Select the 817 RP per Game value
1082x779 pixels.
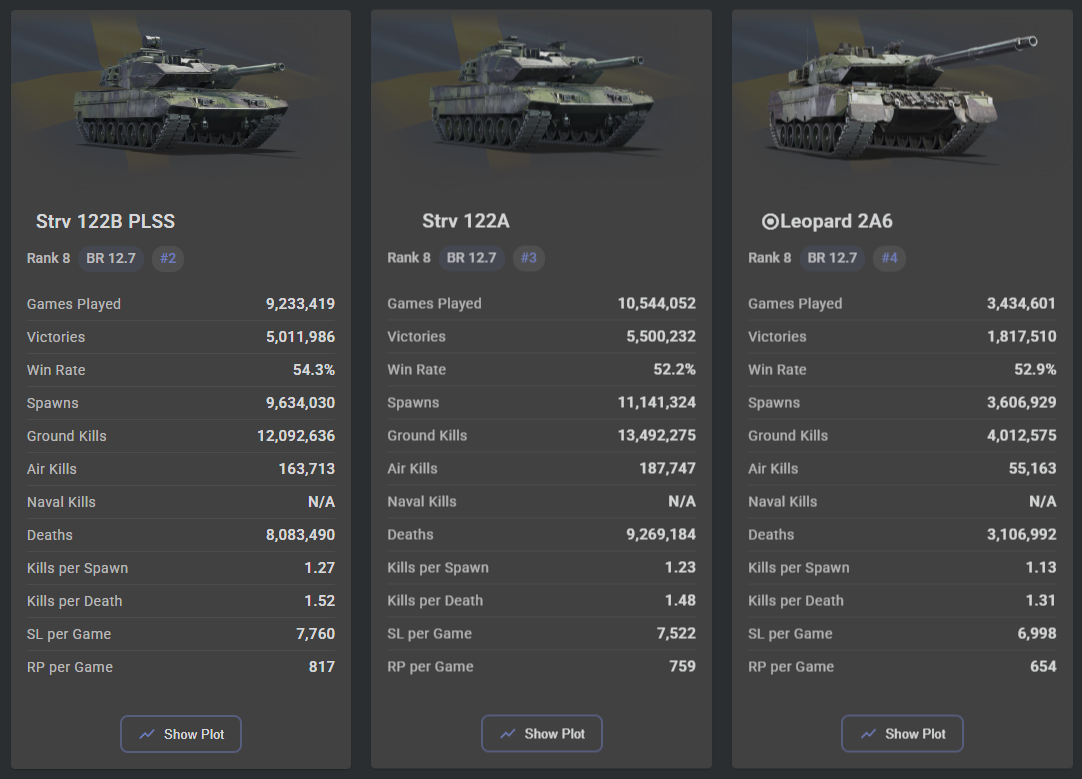coord(321,667)
